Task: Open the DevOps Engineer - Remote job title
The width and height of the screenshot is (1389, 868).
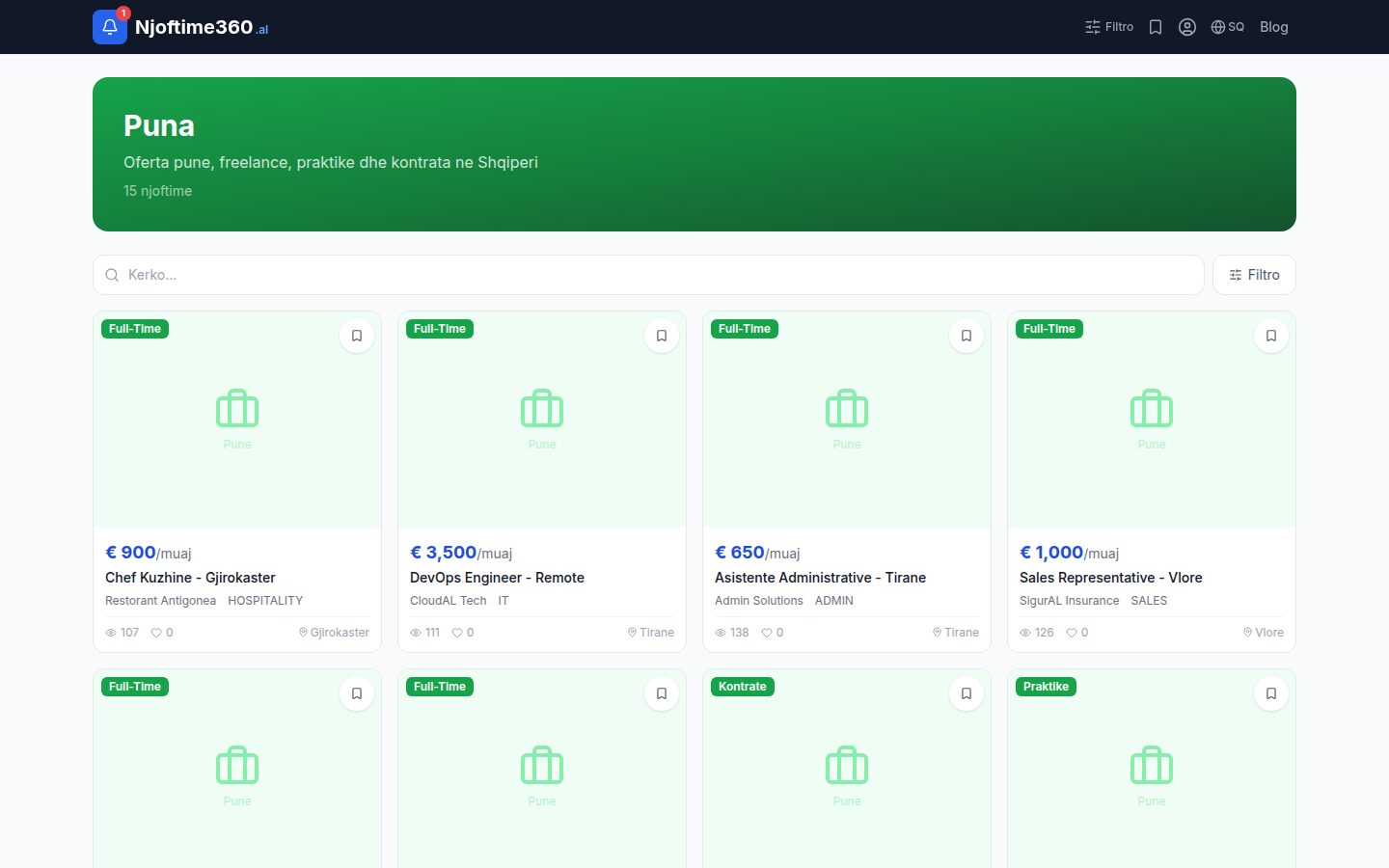Action: point(497,578)
